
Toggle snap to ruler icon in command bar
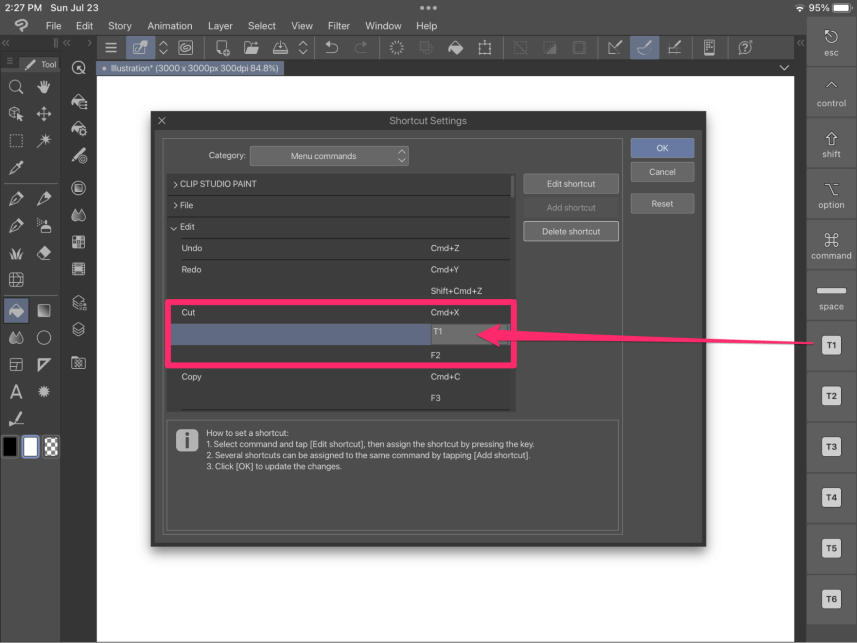615,48
